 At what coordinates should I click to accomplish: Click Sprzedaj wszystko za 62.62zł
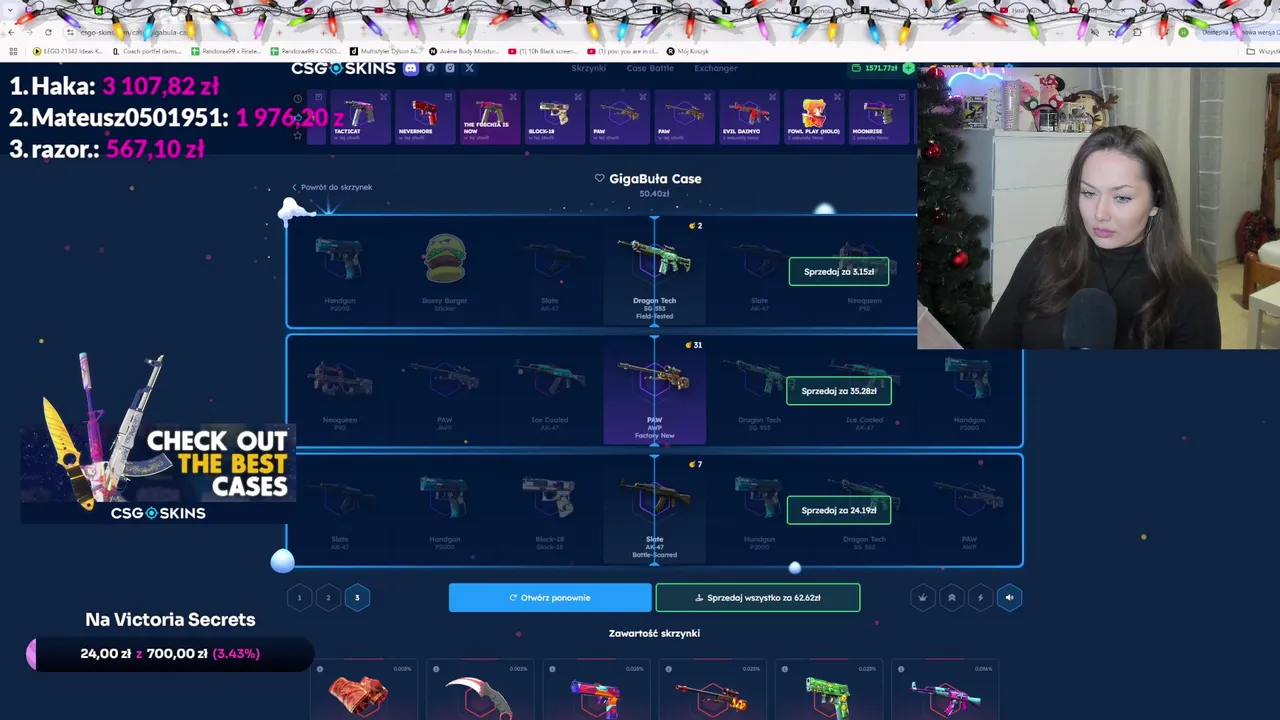click(x=758, y=598)
